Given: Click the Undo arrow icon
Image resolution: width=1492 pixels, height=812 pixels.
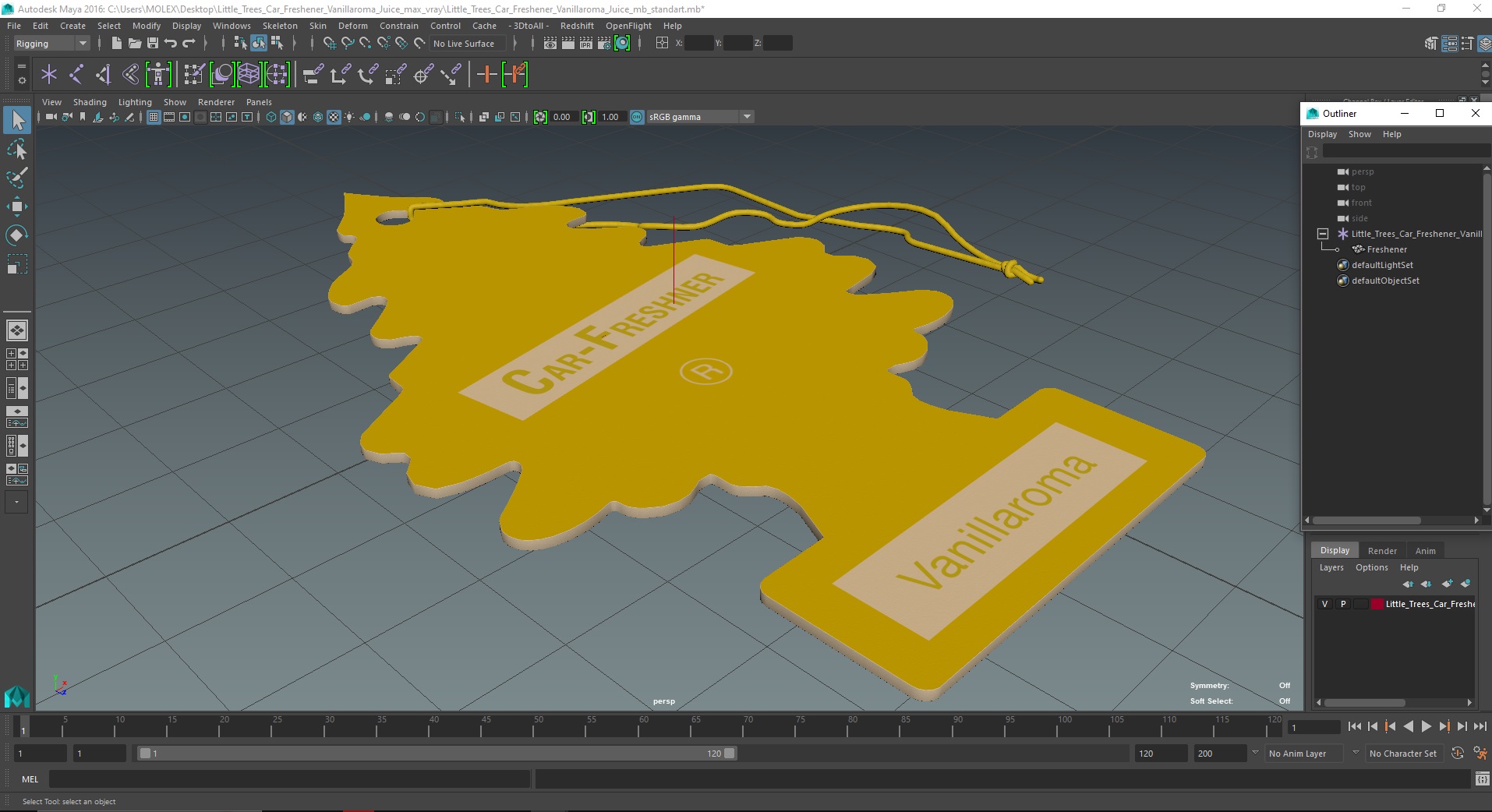Looking at the screenshot, I should (x=171, y=44).
